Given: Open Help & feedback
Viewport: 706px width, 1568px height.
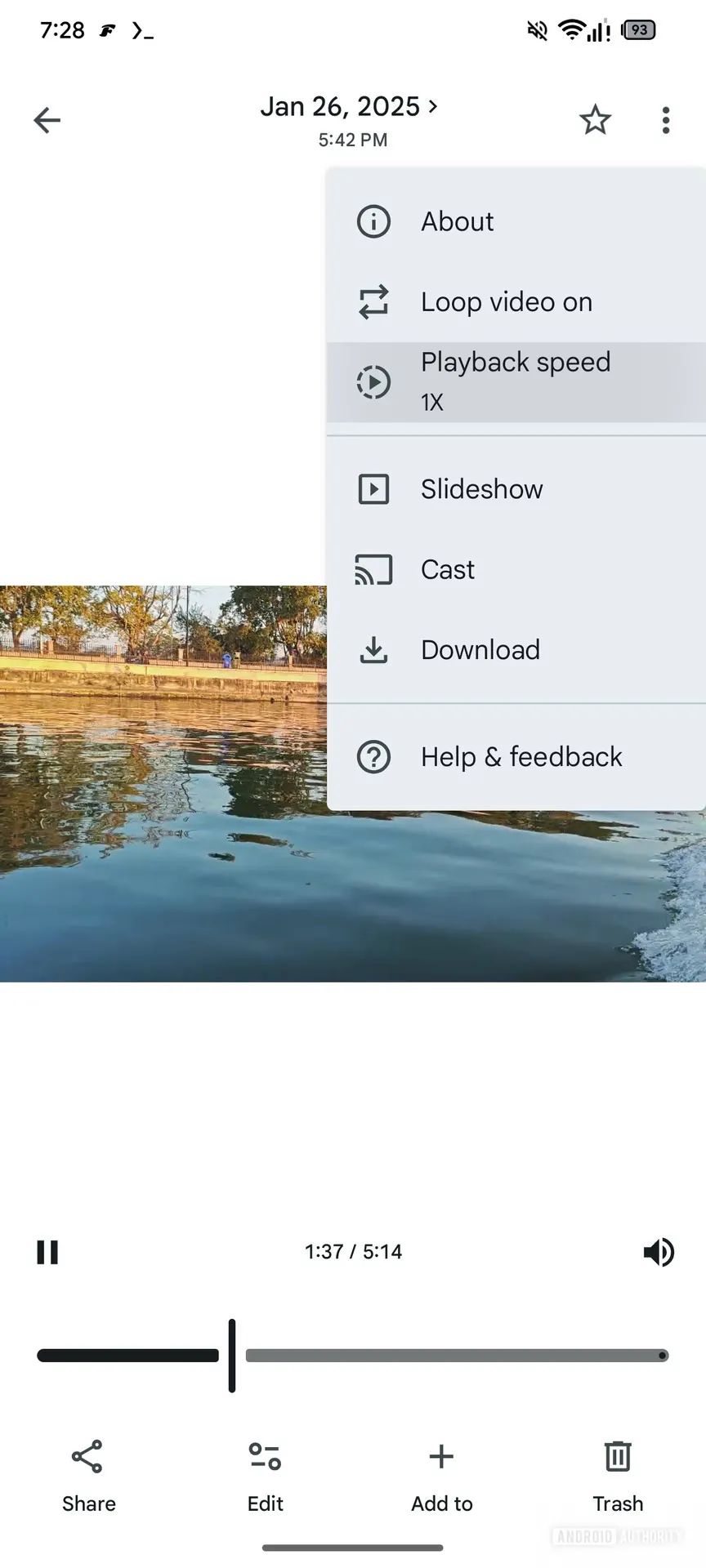Looking at the screenshot, I should pyautogui.click(x=521, y=757).
